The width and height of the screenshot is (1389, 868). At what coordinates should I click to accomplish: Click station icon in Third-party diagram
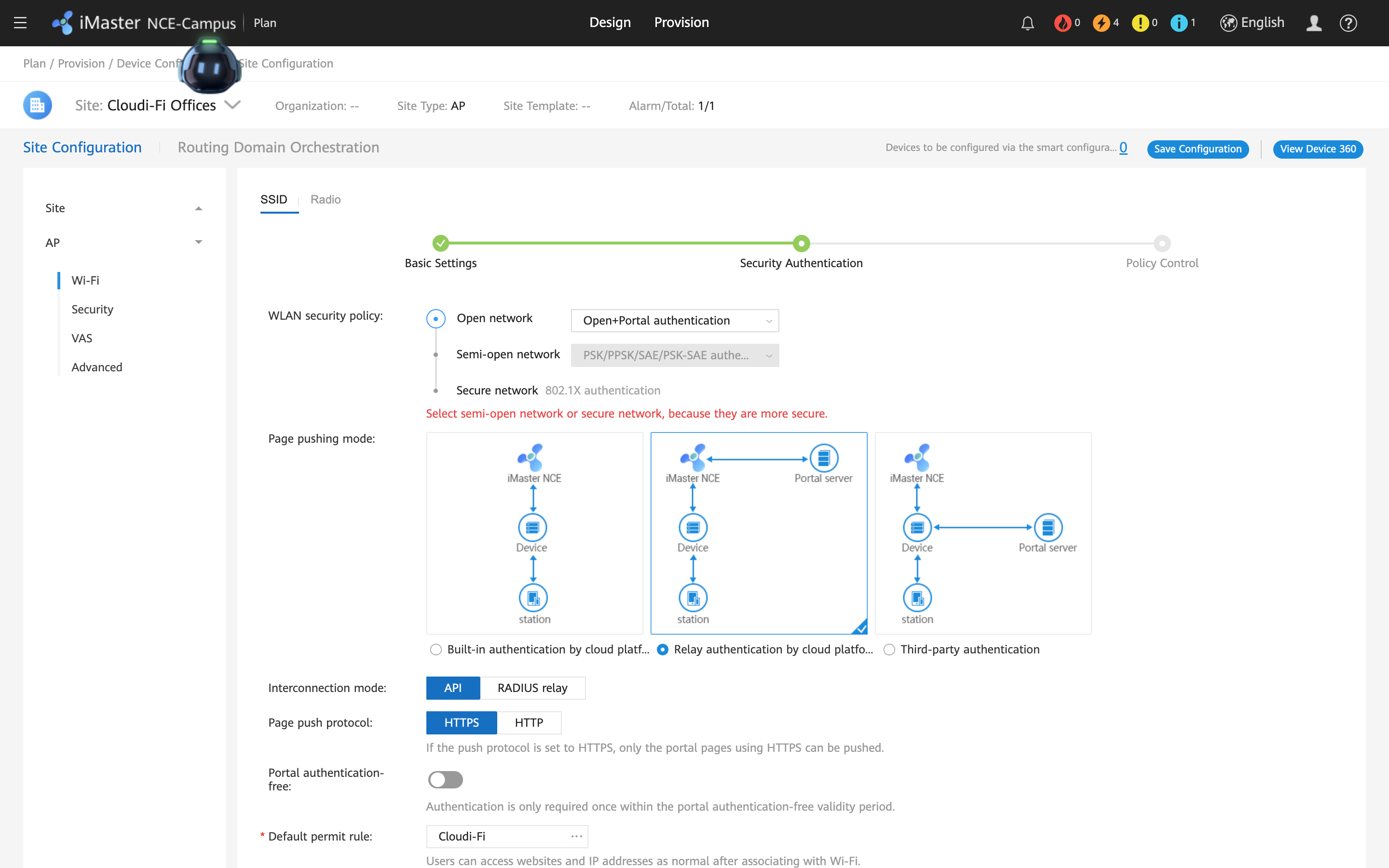917,598
